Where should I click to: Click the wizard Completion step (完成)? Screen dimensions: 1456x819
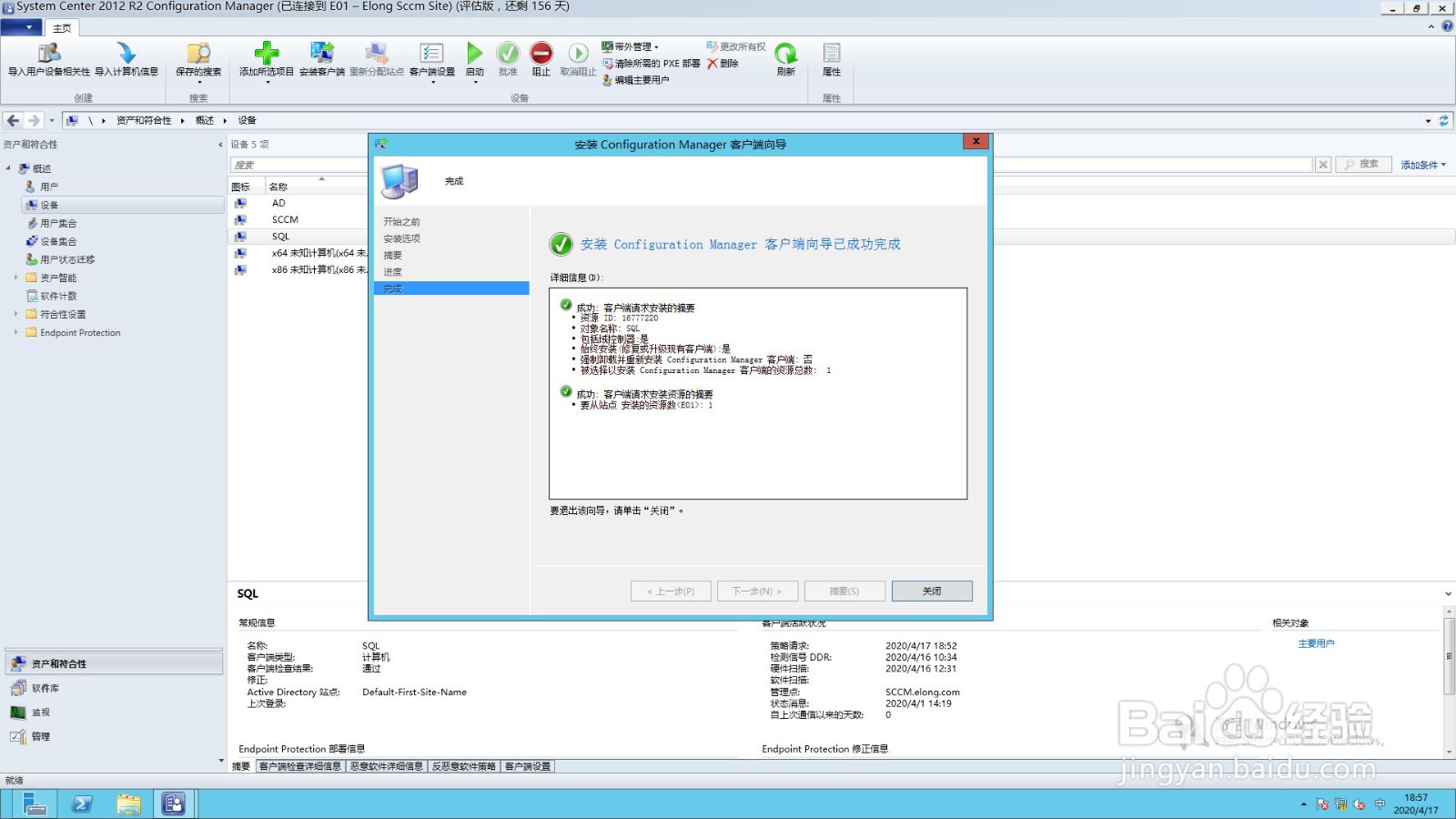pos(451,288)
